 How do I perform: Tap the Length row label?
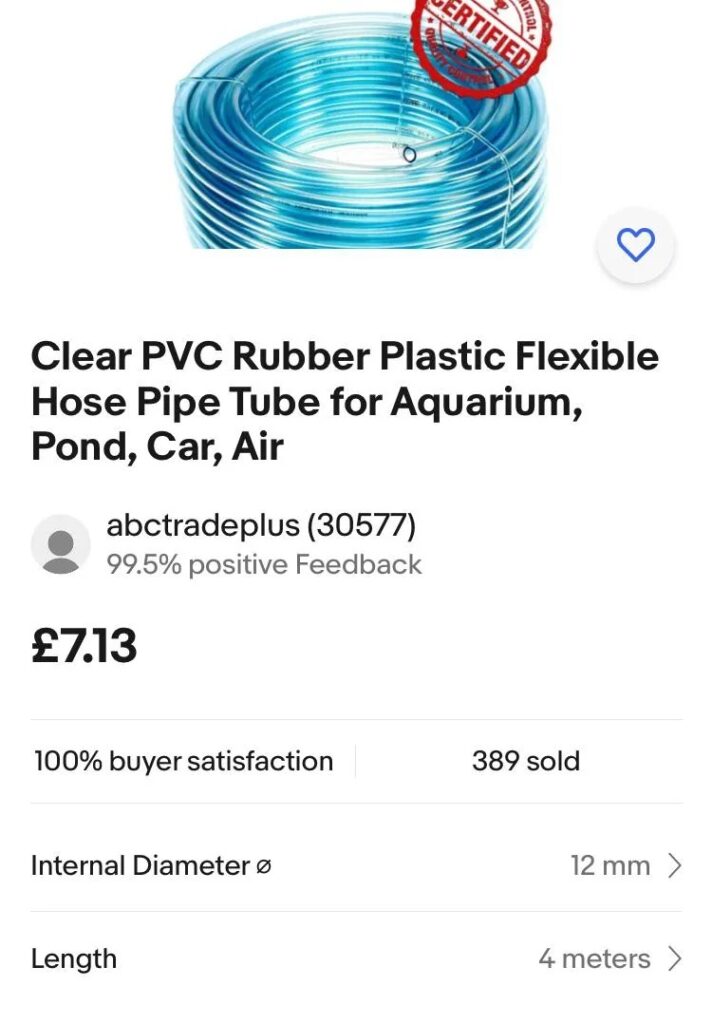click(74, 959)
